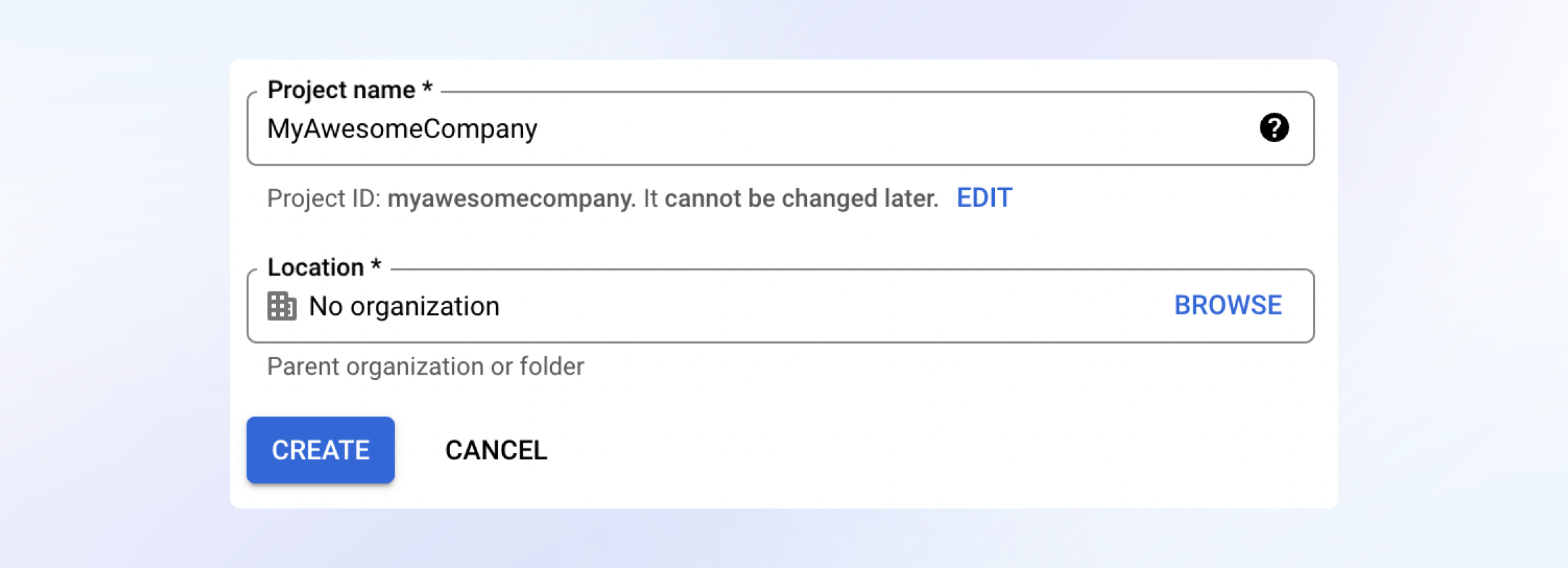Click the "Parent organization or folder" hint
This screenshot has height=568, width=1568.
coord(425,366)
